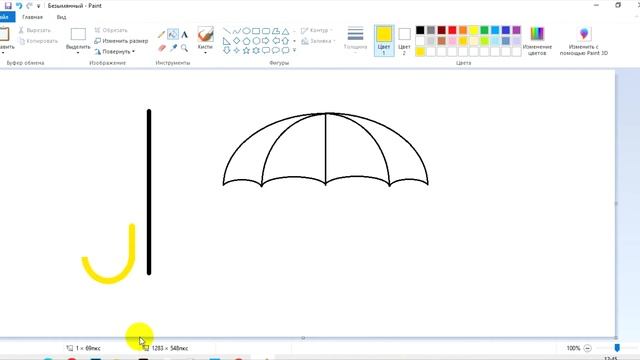Screen dimensions: 640x360
Task: Pick the Triangle shape
Action: pos(286,31)
